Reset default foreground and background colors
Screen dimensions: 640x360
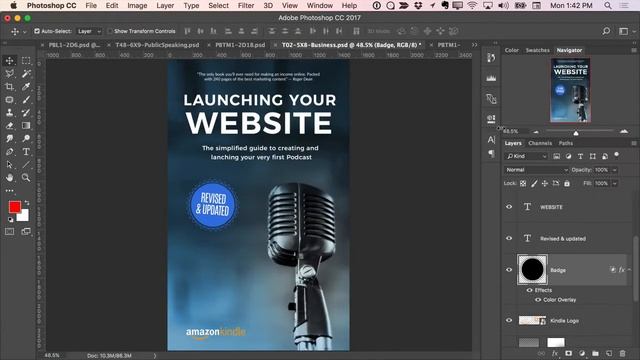(x=10, y=220)
